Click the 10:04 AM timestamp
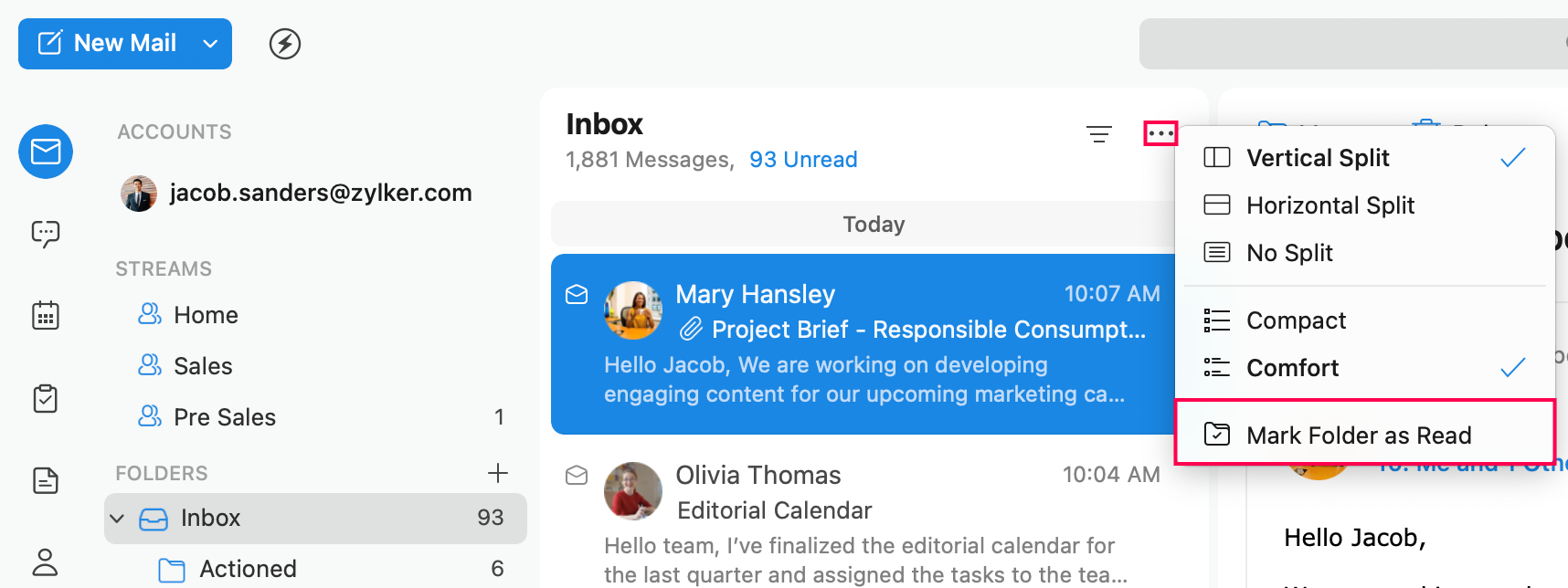The image size is (1568, 588). (1111, 475)
